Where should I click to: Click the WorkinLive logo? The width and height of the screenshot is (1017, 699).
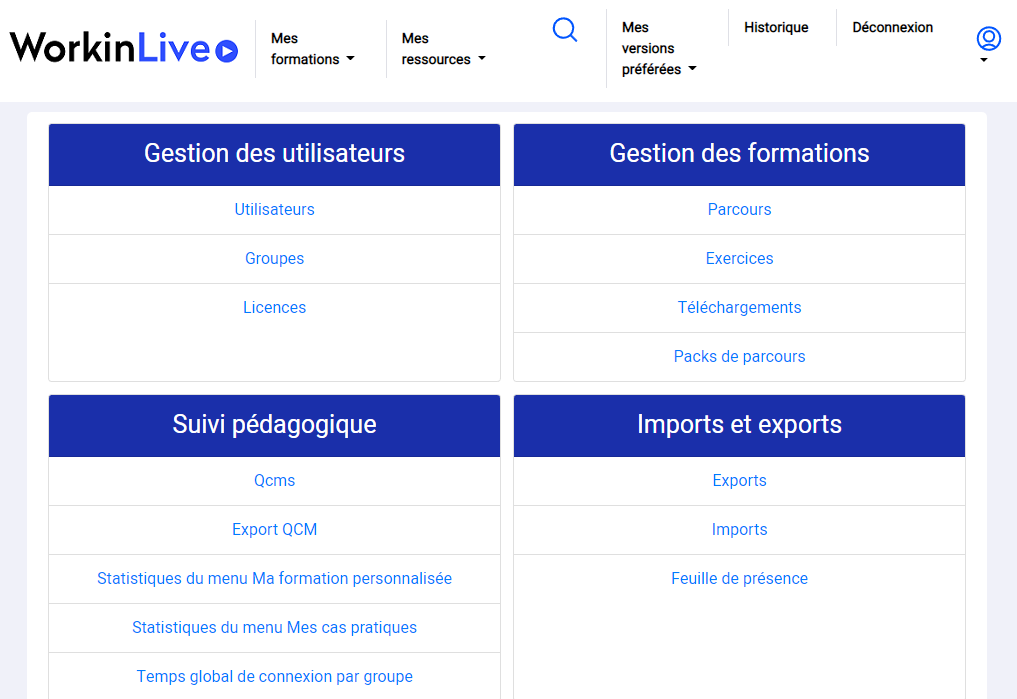coord(124,48)
